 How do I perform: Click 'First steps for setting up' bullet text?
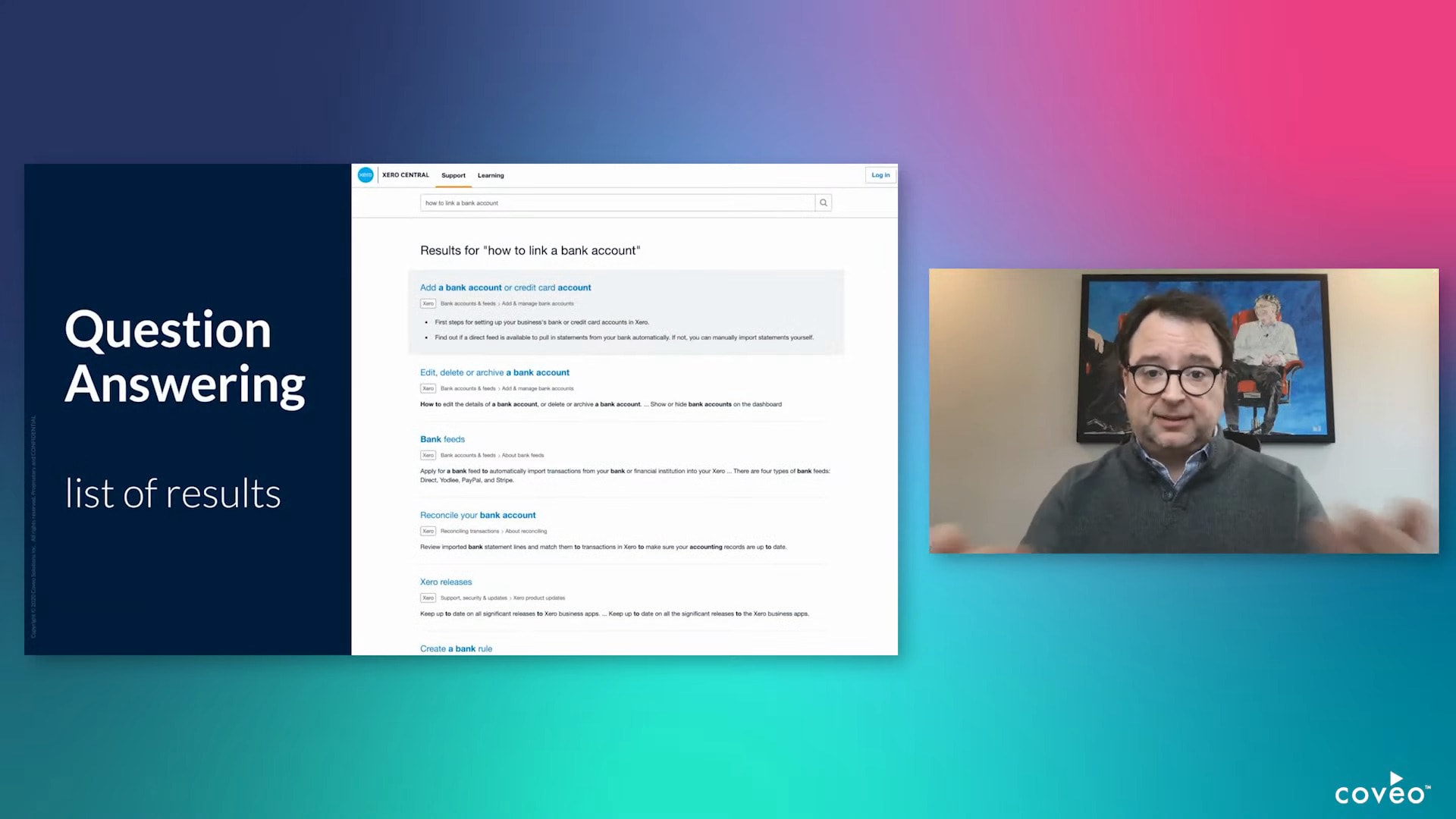pyautogui.click(x=542, y=322)
